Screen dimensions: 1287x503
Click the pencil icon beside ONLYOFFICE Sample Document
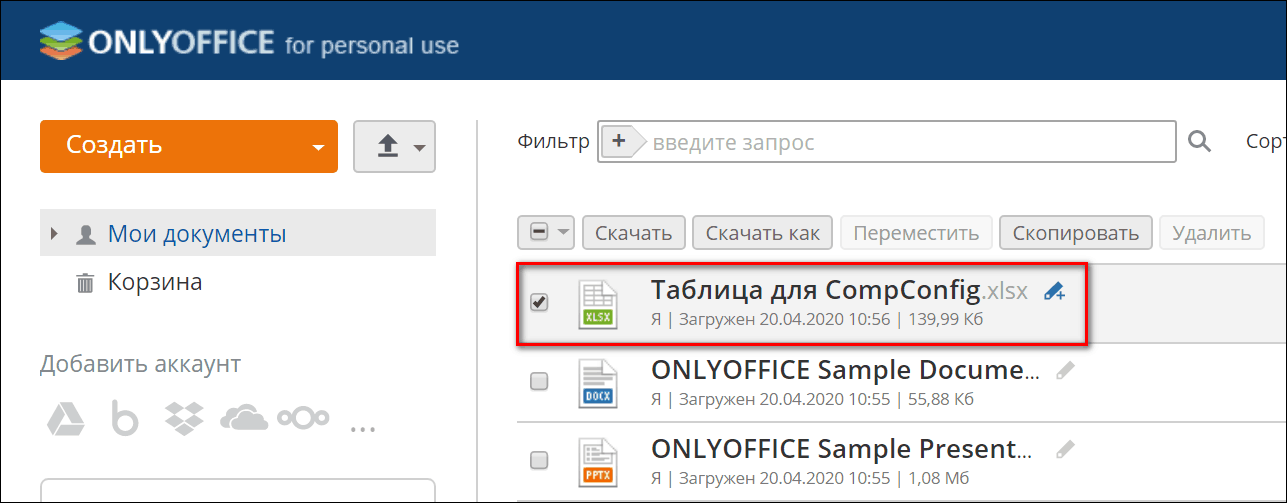[x=1066, y=370]
